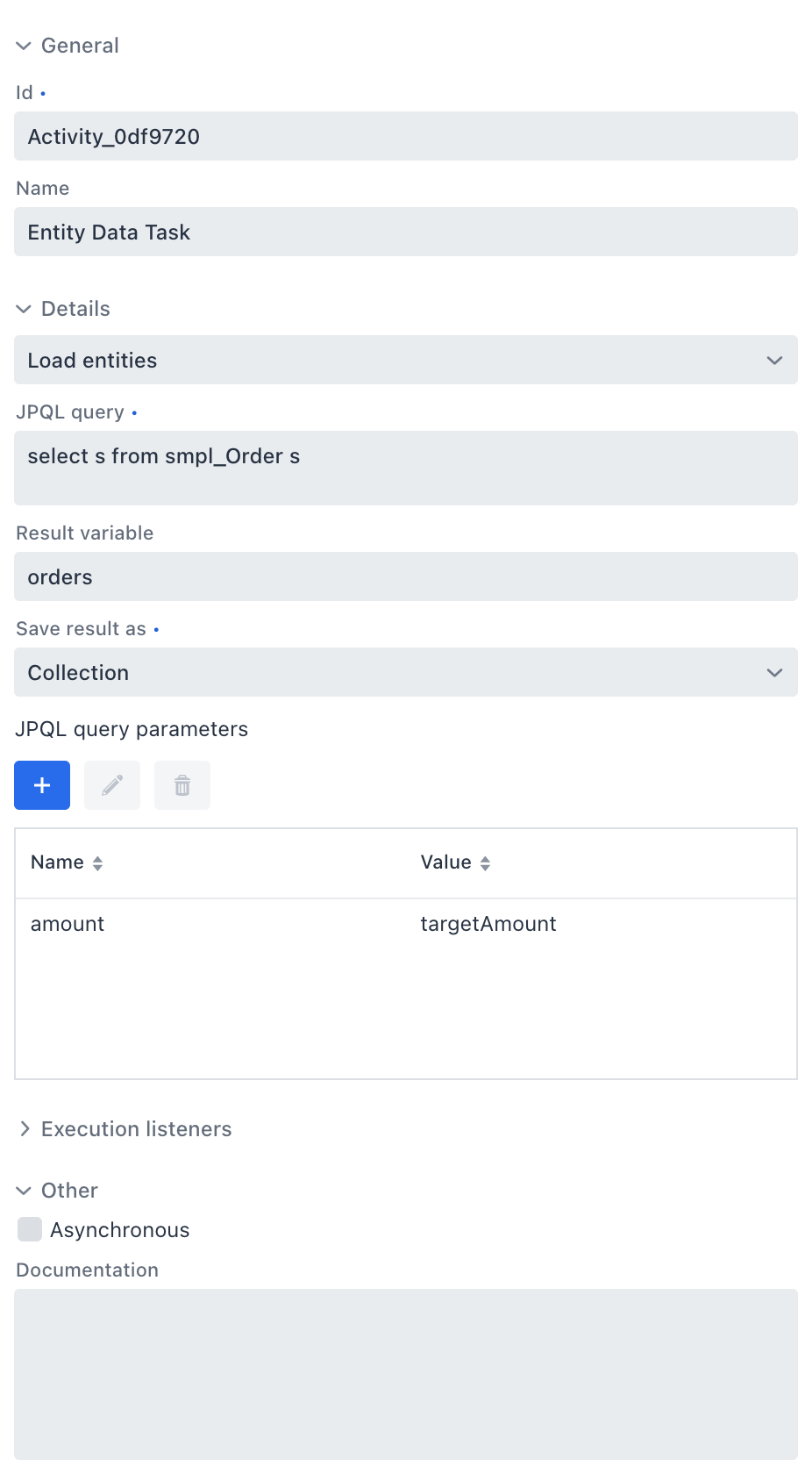
Task: Select the amount parameter row
Action: (x=67, y=923)
